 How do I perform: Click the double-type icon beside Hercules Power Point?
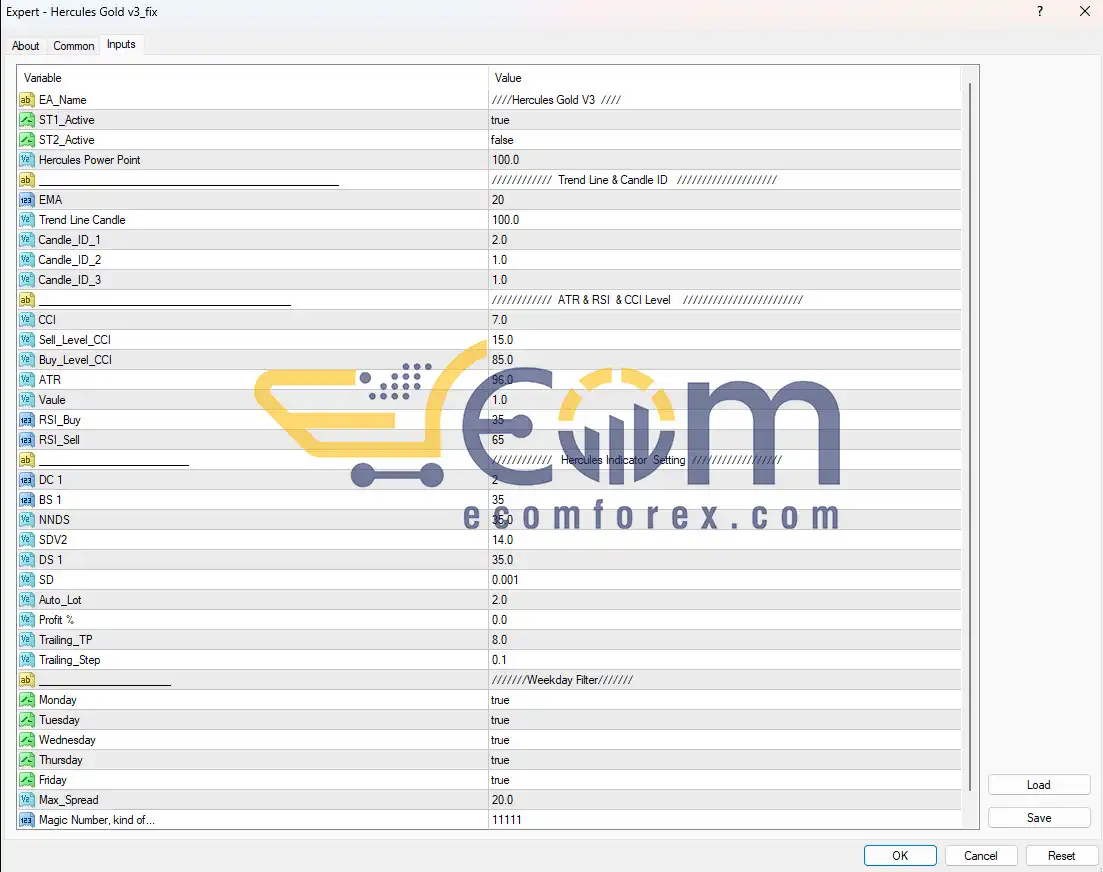pyautogui.click(x=27, y=160)
